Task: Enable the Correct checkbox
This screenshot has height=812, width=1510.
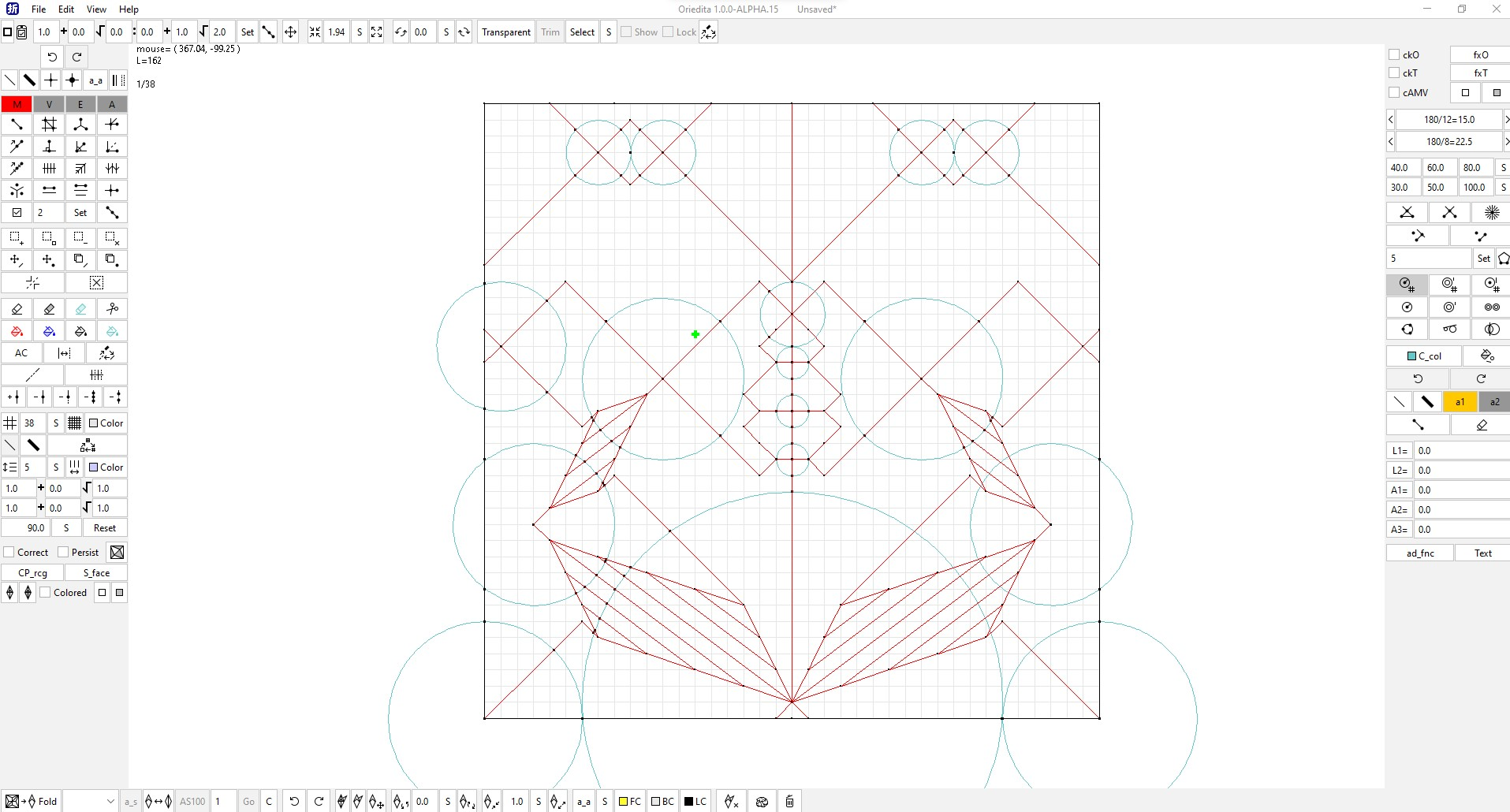Action: point(9,553)
